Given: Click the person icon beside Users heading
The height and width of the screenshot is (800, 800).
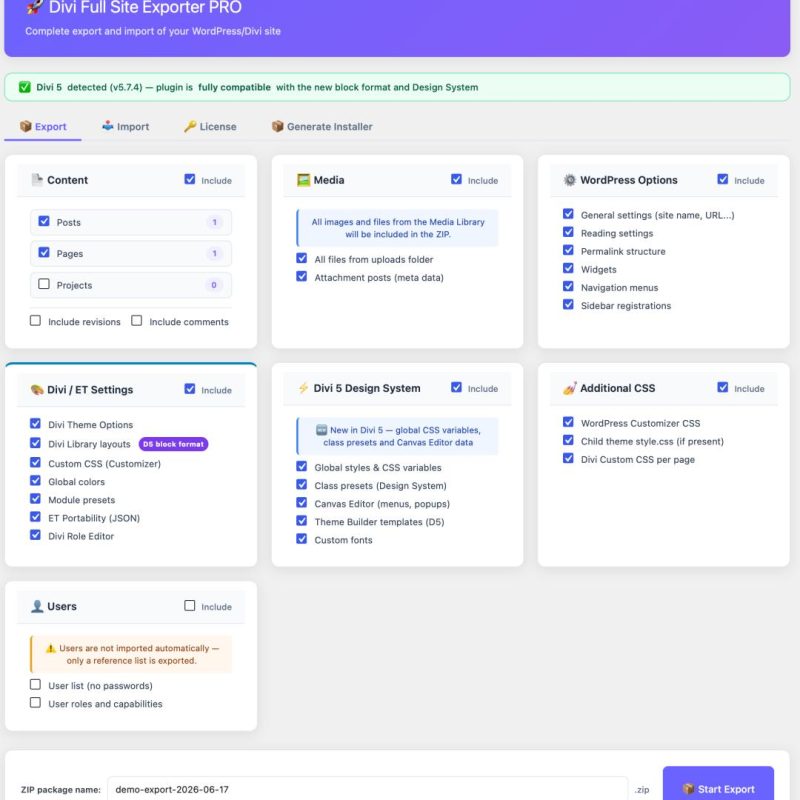Looking at the screenshot, I should click(37, 606).
